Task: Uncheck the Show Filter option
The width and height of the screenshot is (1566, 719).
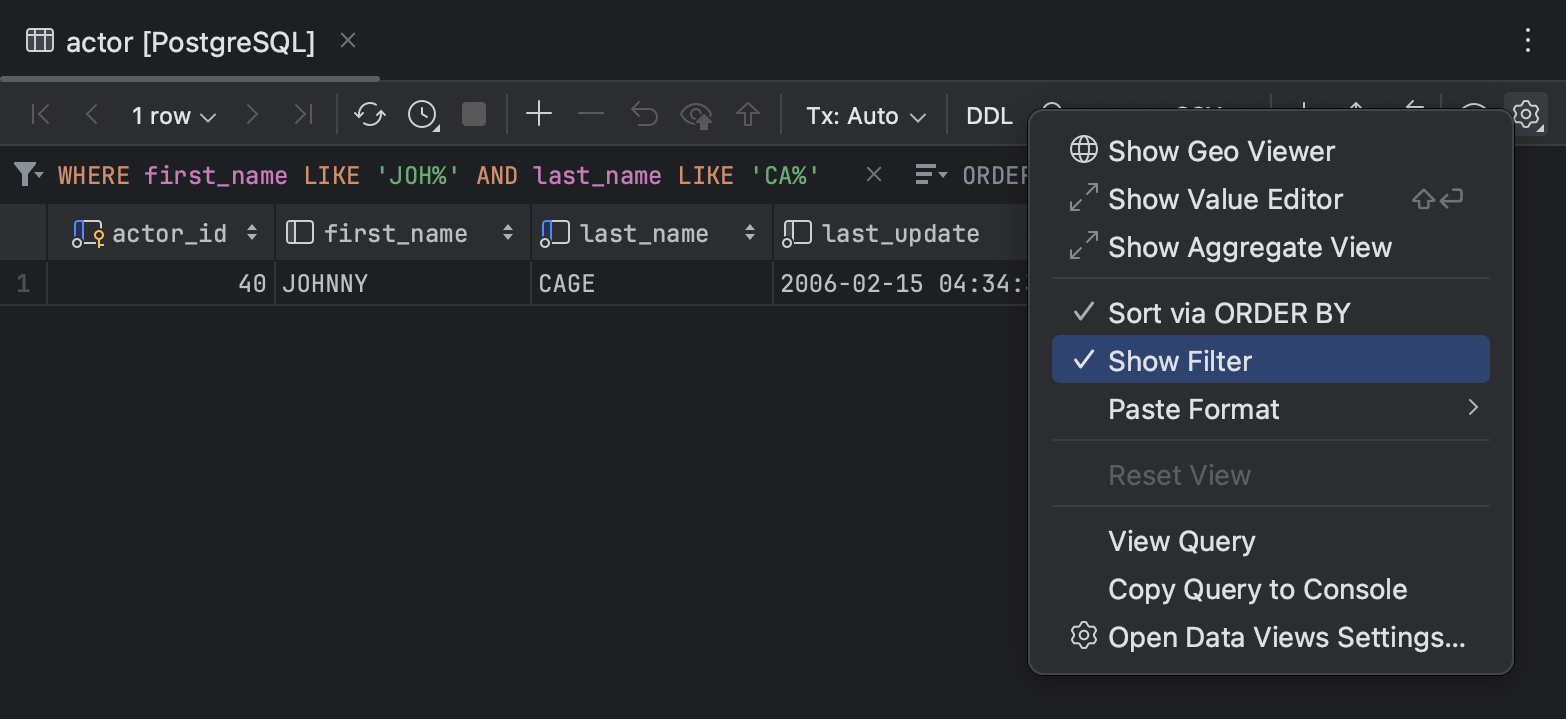Action: 1179,361
